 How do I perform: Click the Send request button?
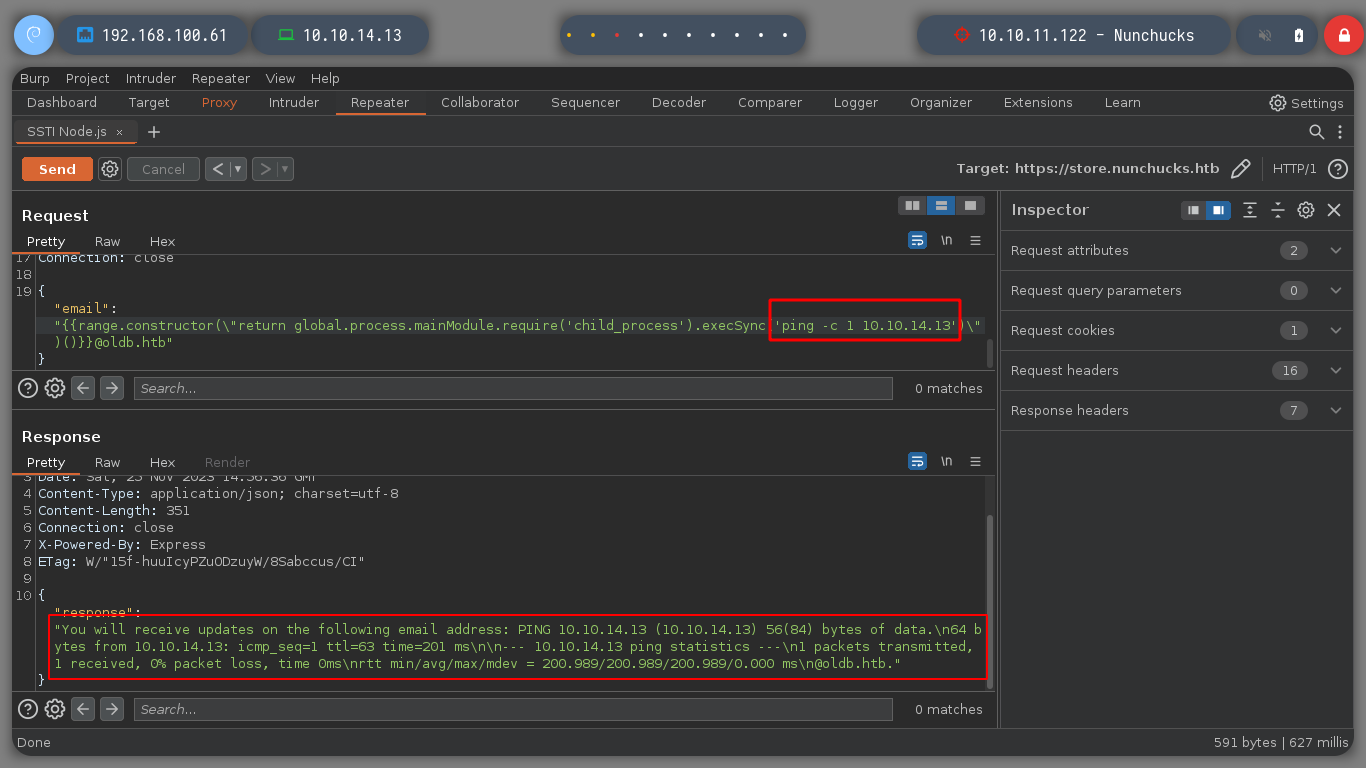point(57,169)
